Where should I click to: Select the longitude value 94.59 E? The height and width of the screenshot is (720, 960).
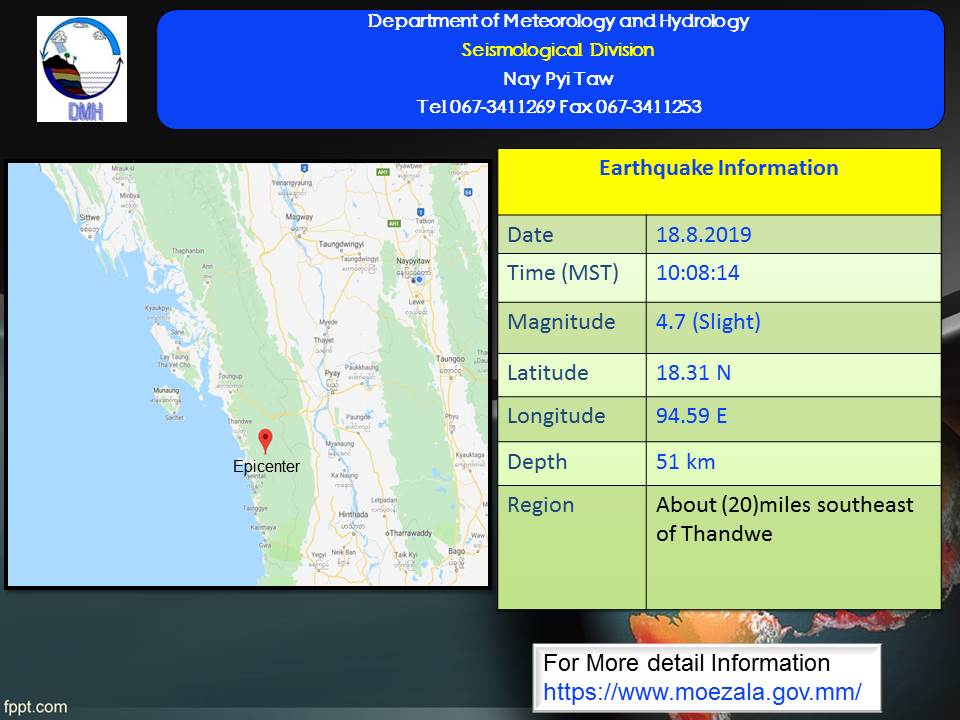pos(692,416)
